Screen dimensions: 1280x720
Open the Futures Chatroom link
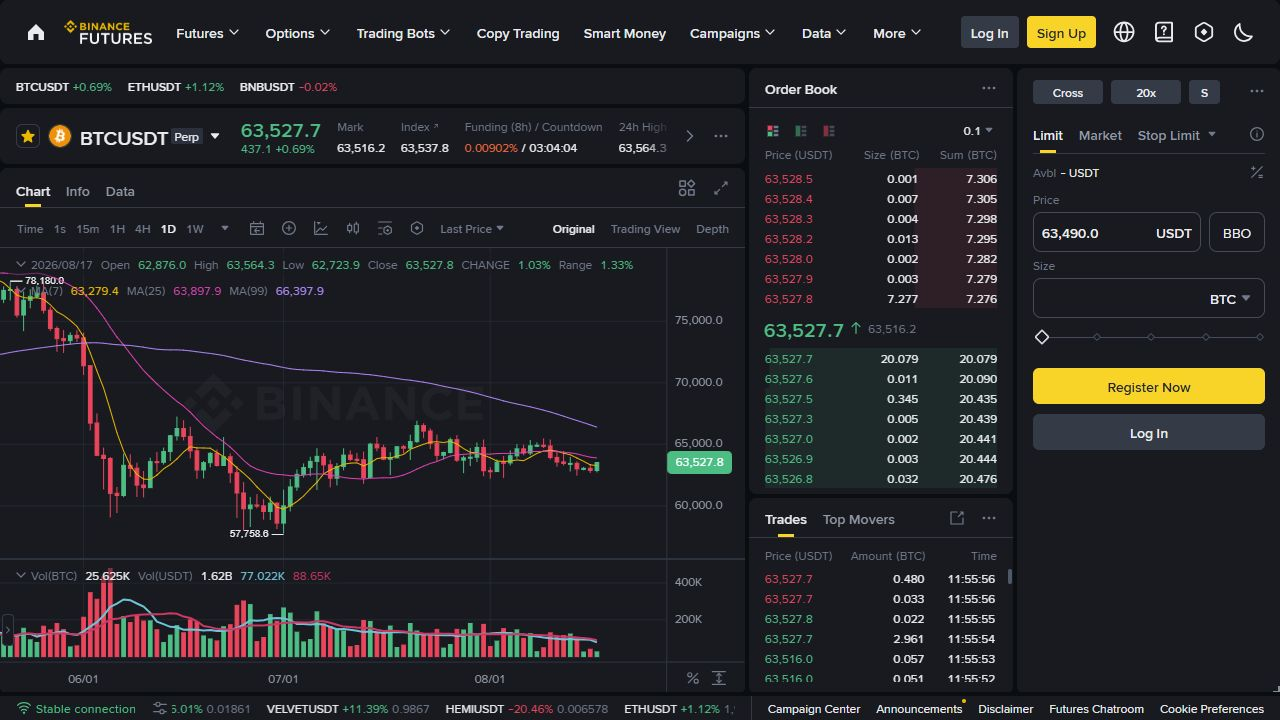pos(1097,709)
